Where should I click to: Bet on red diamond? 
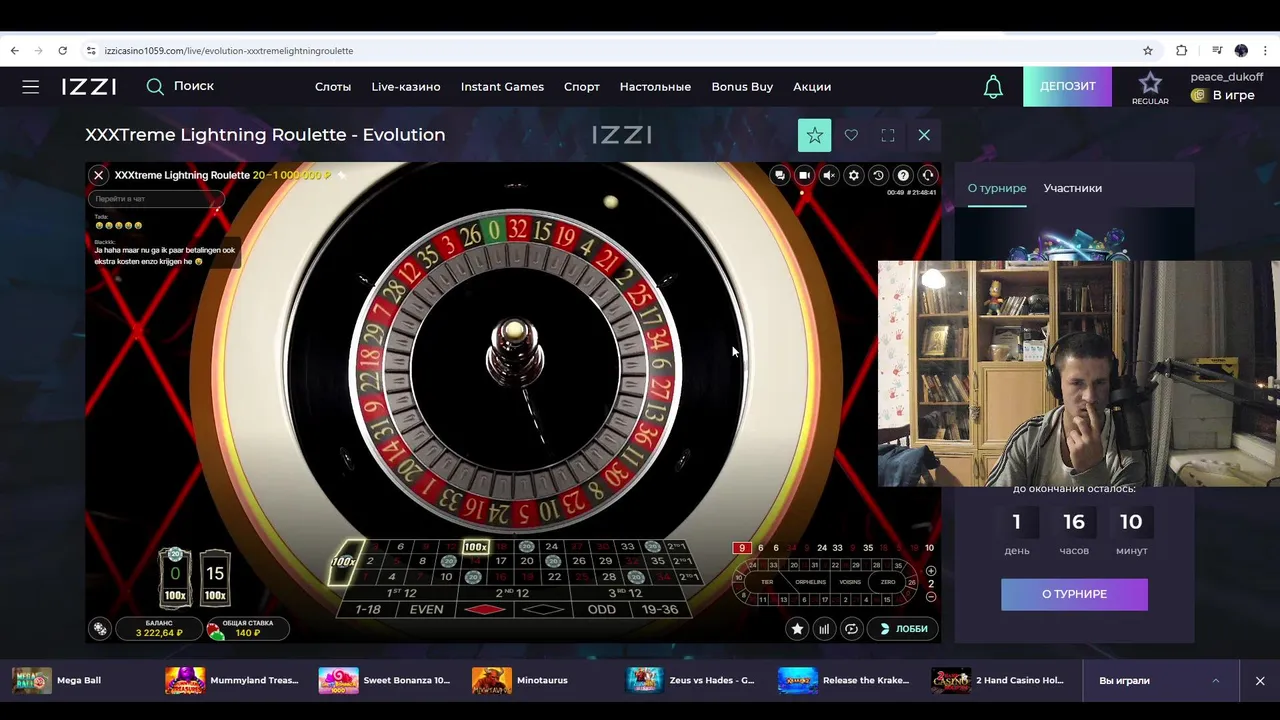pyautogui.click(x=485, y=609)
